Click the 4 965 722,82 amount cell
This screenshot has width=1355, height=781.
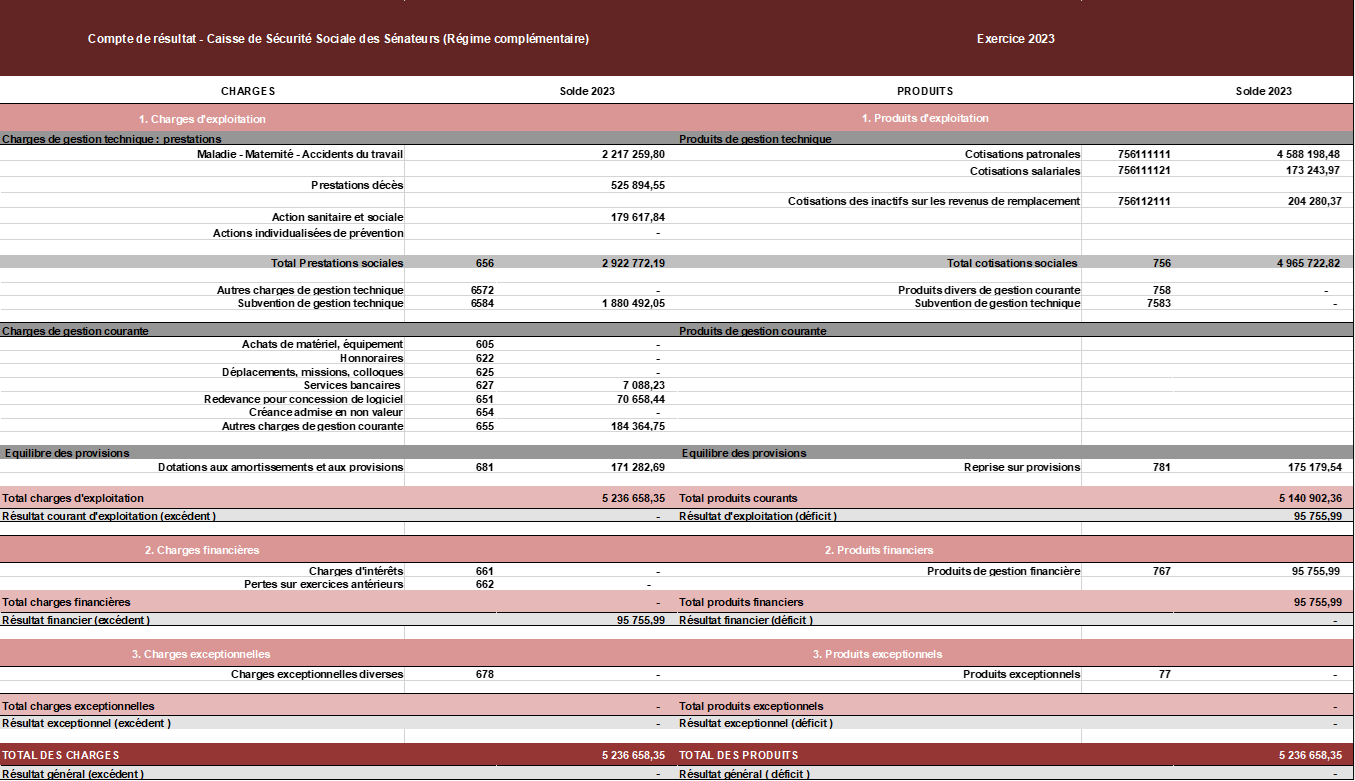pyautogui.click(x=1308, y=263)
